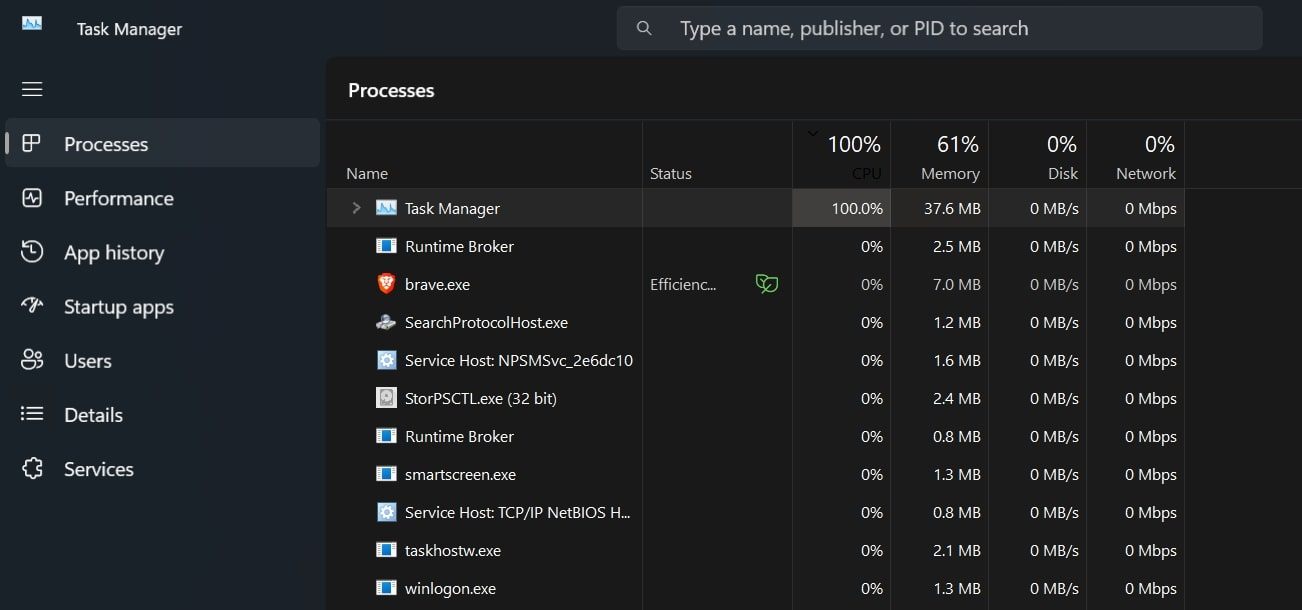Select Service Host: NPSMSvc_2e6dc10 row
Image resolution: width=1302 pixels, height=610 pixels.
coord(756,360)
